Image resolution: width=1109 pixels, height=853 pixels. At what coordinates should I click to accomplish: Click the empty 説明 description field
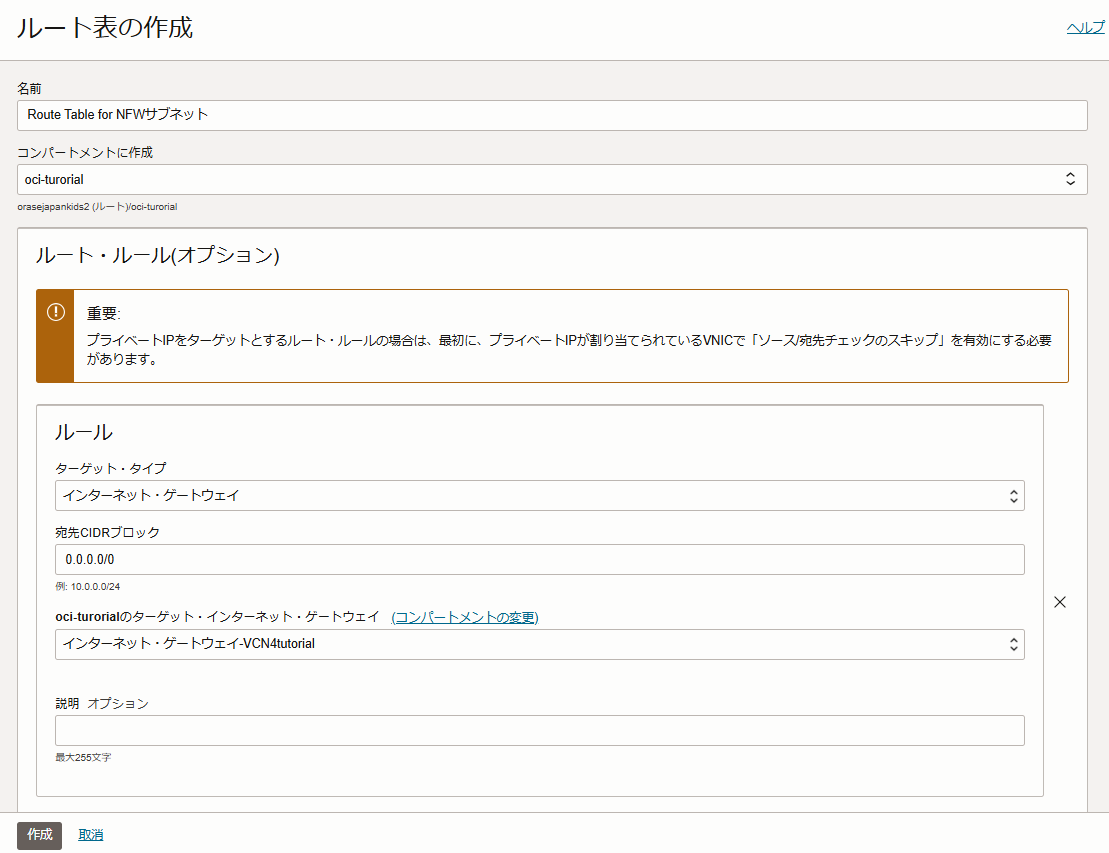540,730
